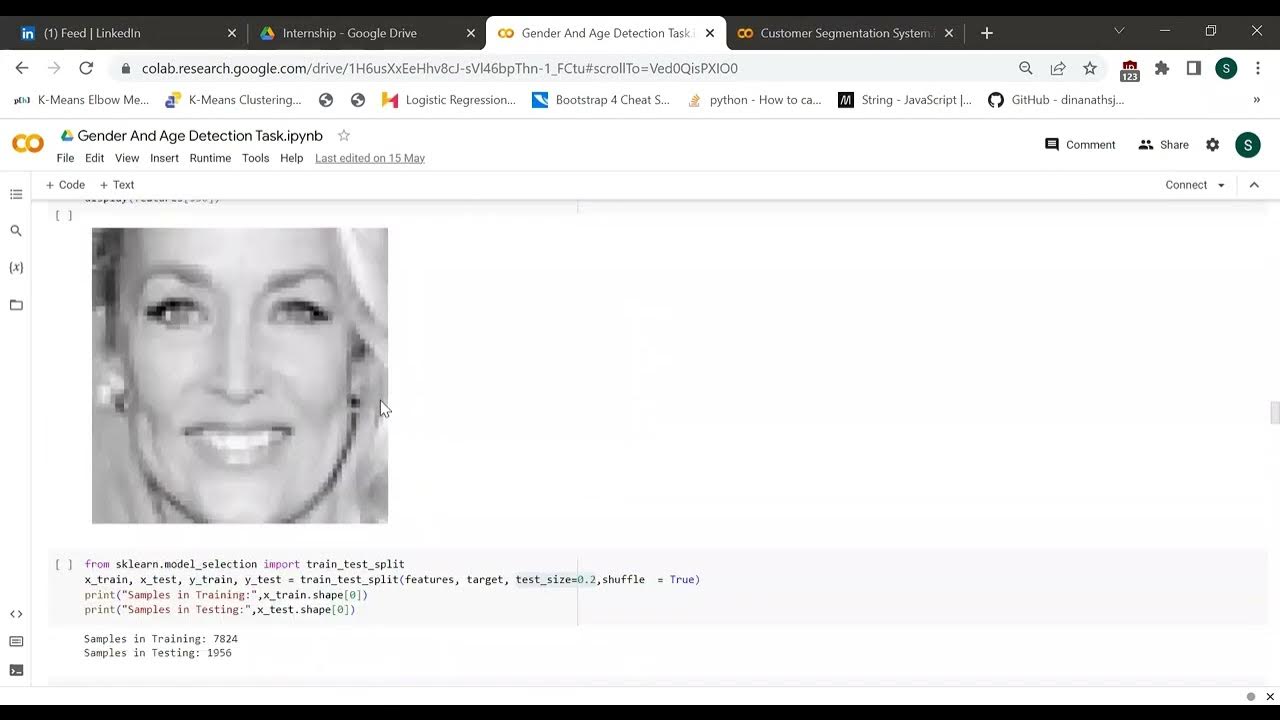1280x720 pixels.
Task: Click the Comment button
Action: 1080,145
